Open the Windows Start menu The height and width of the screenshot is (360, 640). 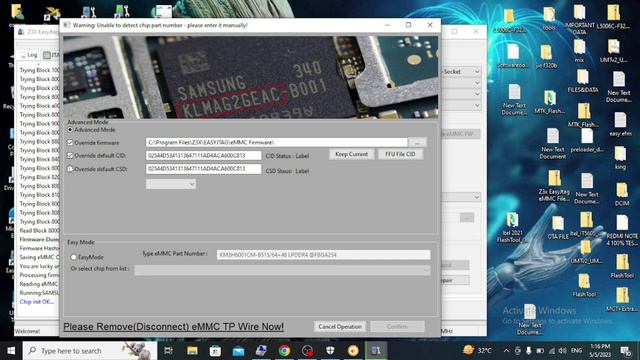pos(11,351)
